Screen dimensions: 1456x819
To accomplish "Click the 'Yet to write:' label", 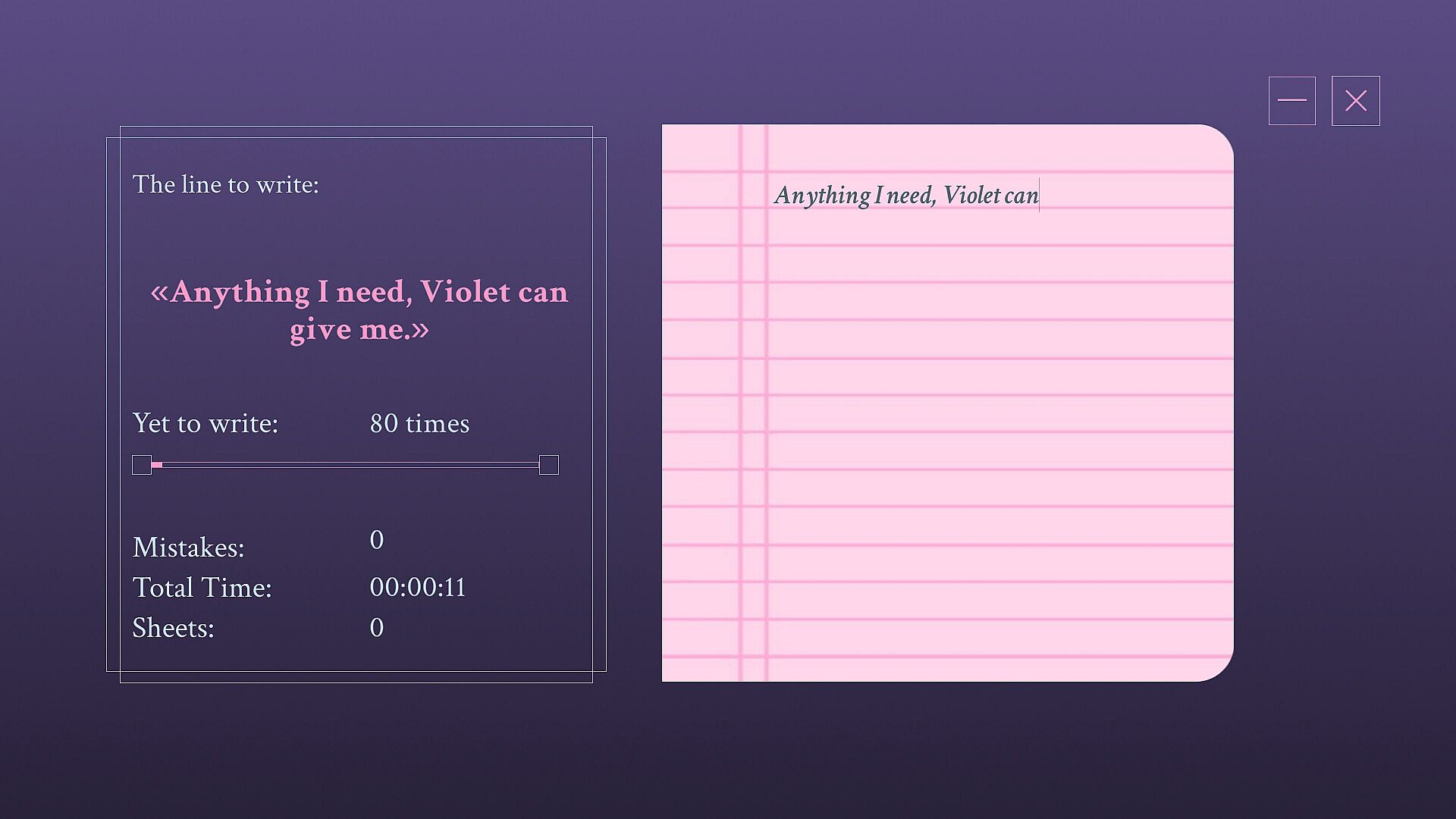I will click(205, 423).
